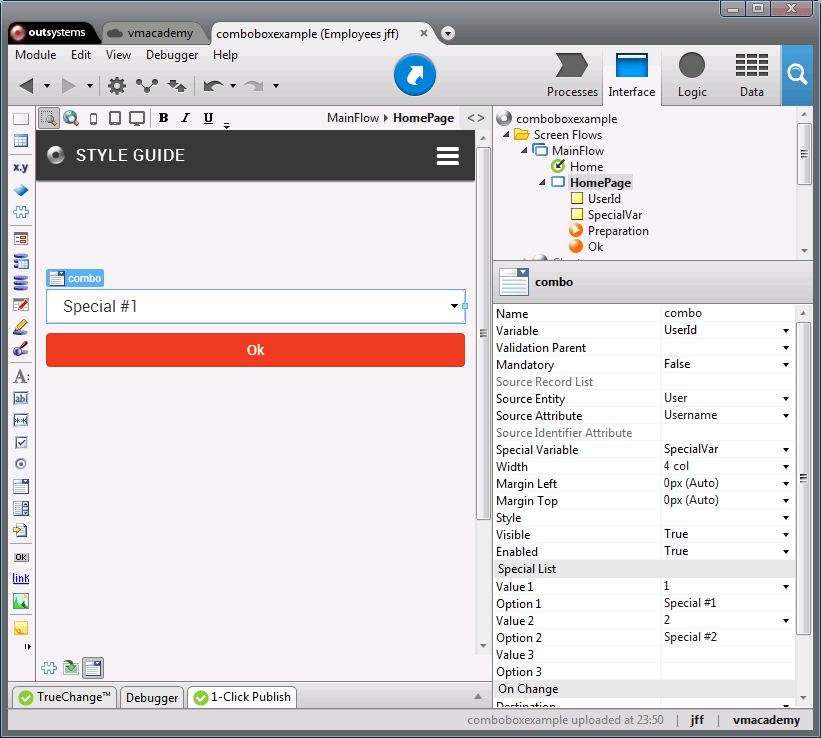
Task: Open the Debugger menu
Action: pyautogui.click(x=172, y=55)
